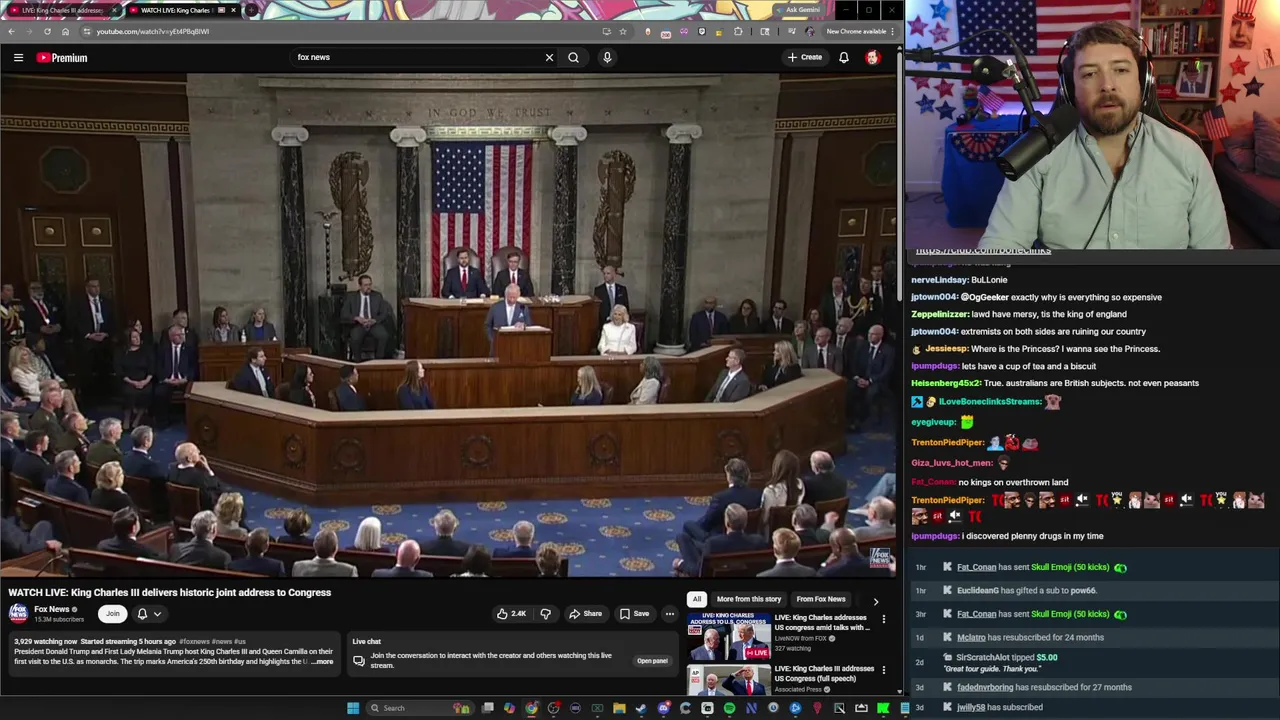
Task: Open a new browser tab
Action: [x=251, y=10]
